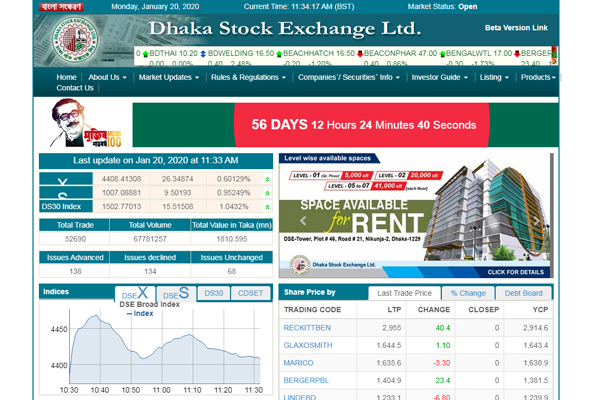Click red down arrow beside BERGER ticker

(x=517, y=54)
